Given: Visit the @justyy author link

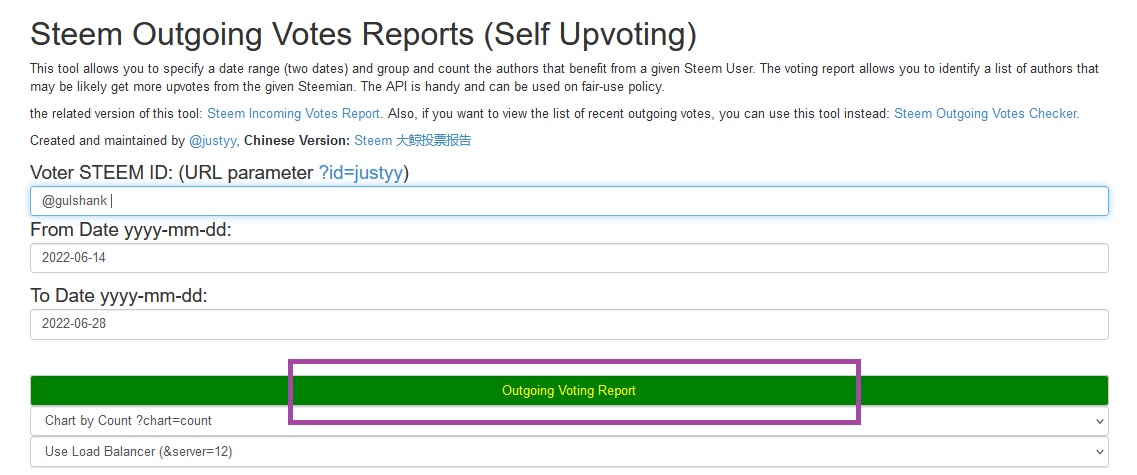Looking at the screenshot, I should click(212, 141).
